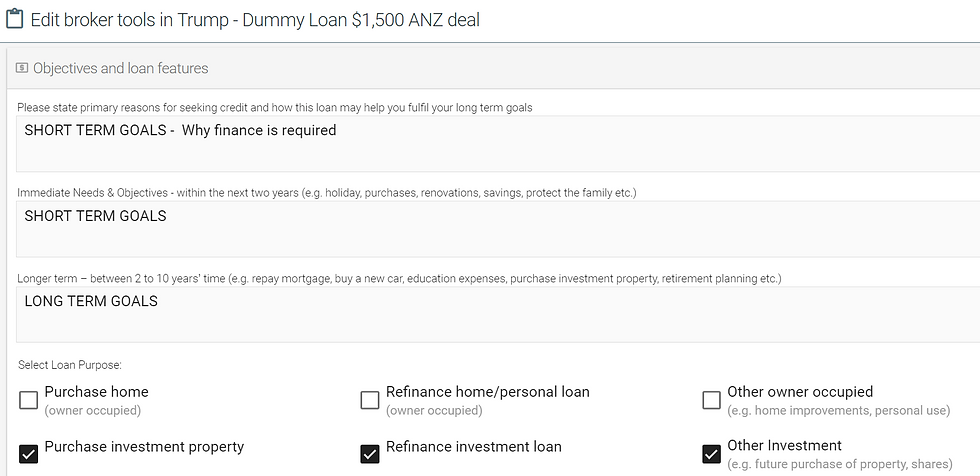Tick the Purchase home checkbox

click(29, 400)
